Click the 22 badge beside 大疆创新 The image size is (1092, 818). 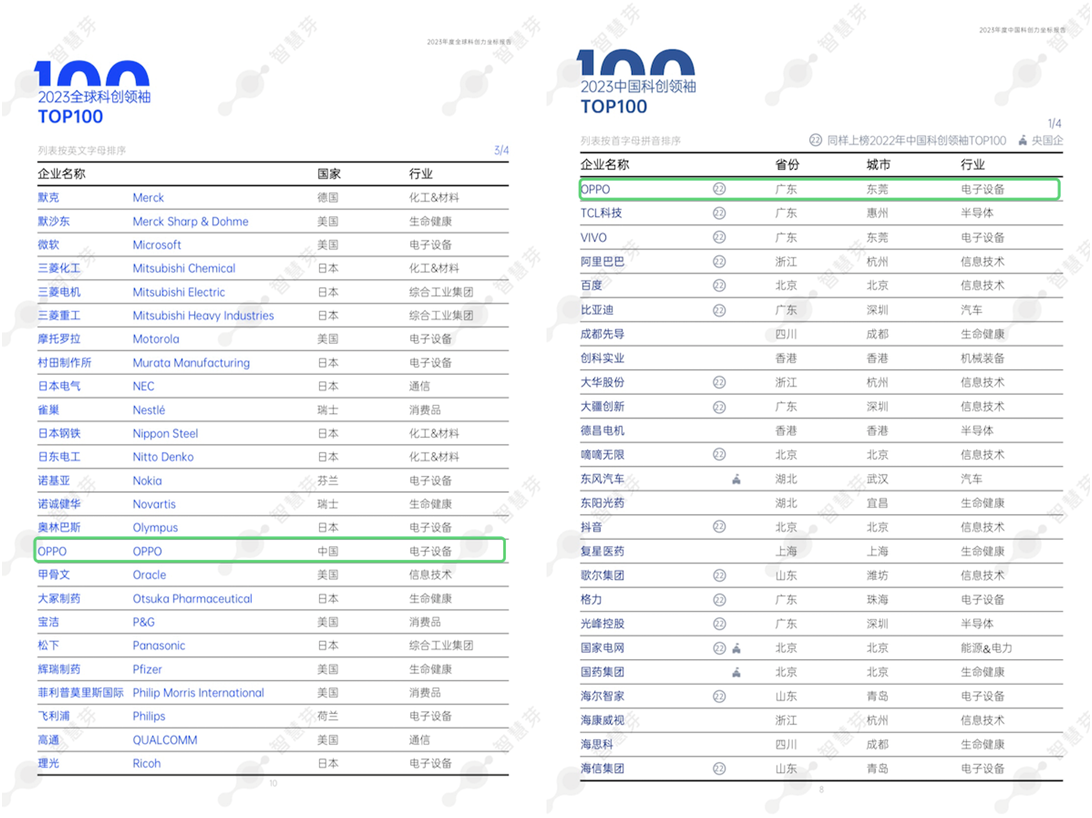[x=719, y=407]
